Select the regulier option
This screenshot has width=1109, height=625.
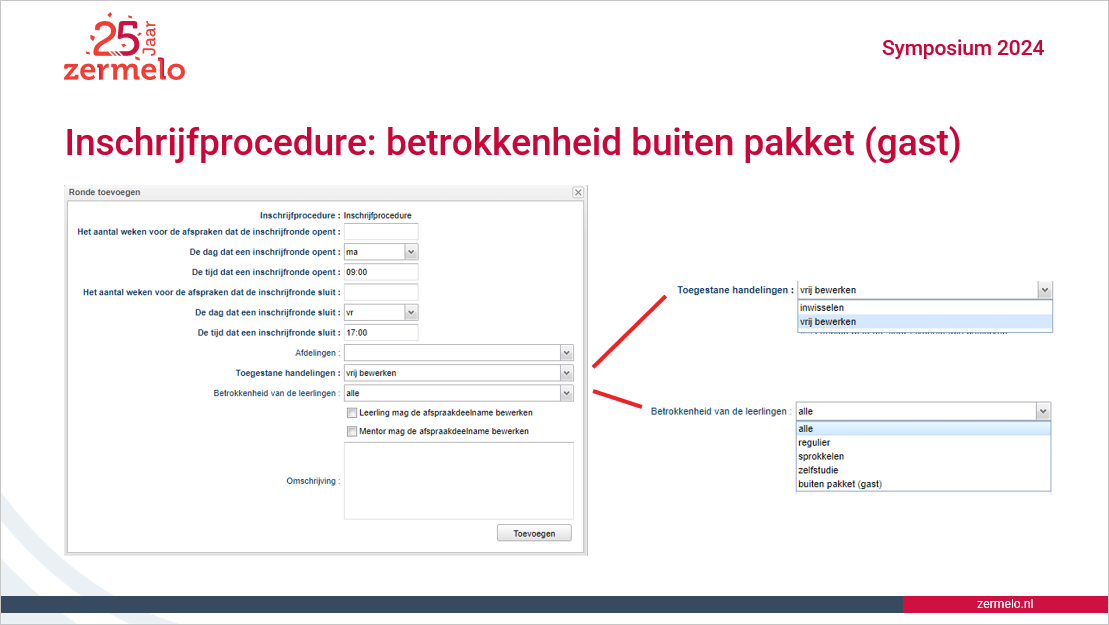(924, 443)
